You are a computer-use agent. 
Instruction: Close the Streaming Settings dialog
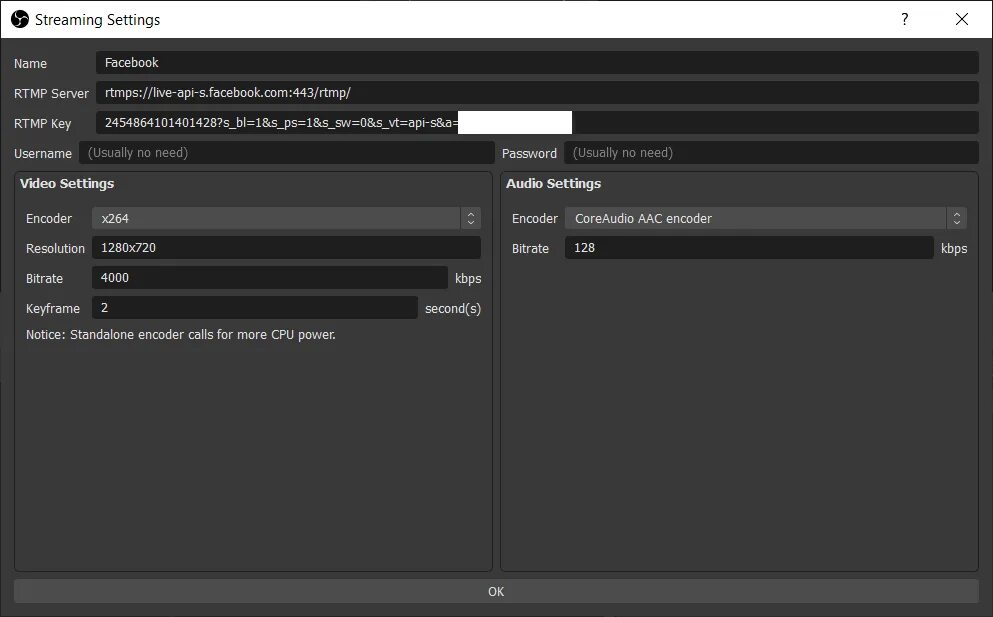(x=961, y=20)
